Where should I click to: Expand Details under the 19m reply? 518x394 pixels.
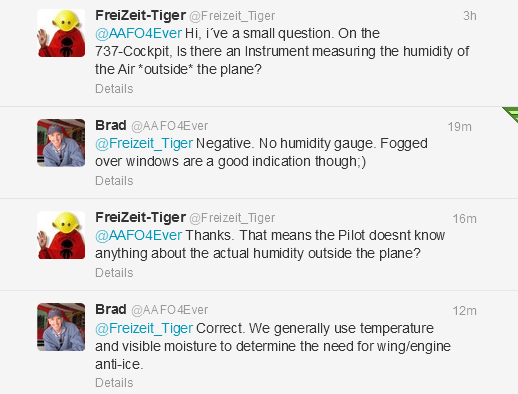(114, 181)
